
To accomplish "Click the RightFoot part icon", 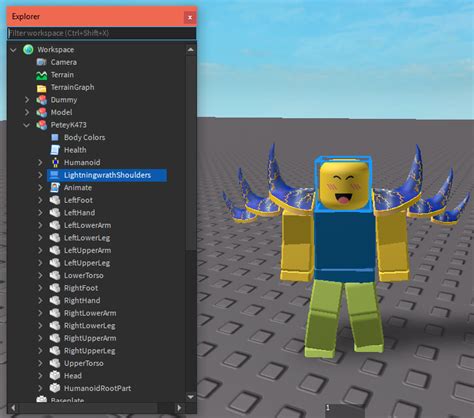I will pyautogui.click(x=55, y=288).
